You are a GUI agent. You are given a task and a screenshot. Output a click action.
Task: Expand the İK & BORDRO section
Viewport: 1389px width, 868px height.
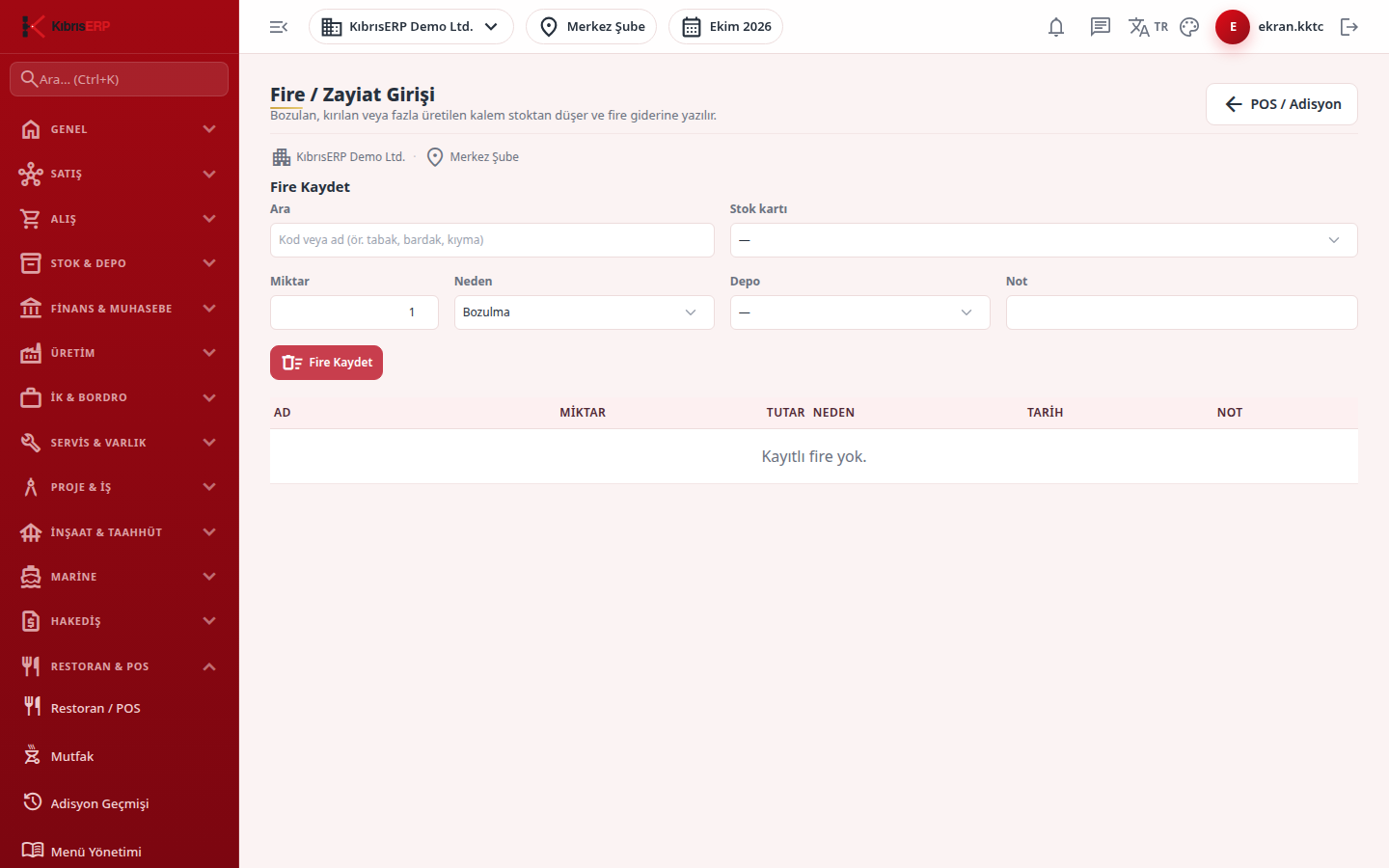[120, 397]
